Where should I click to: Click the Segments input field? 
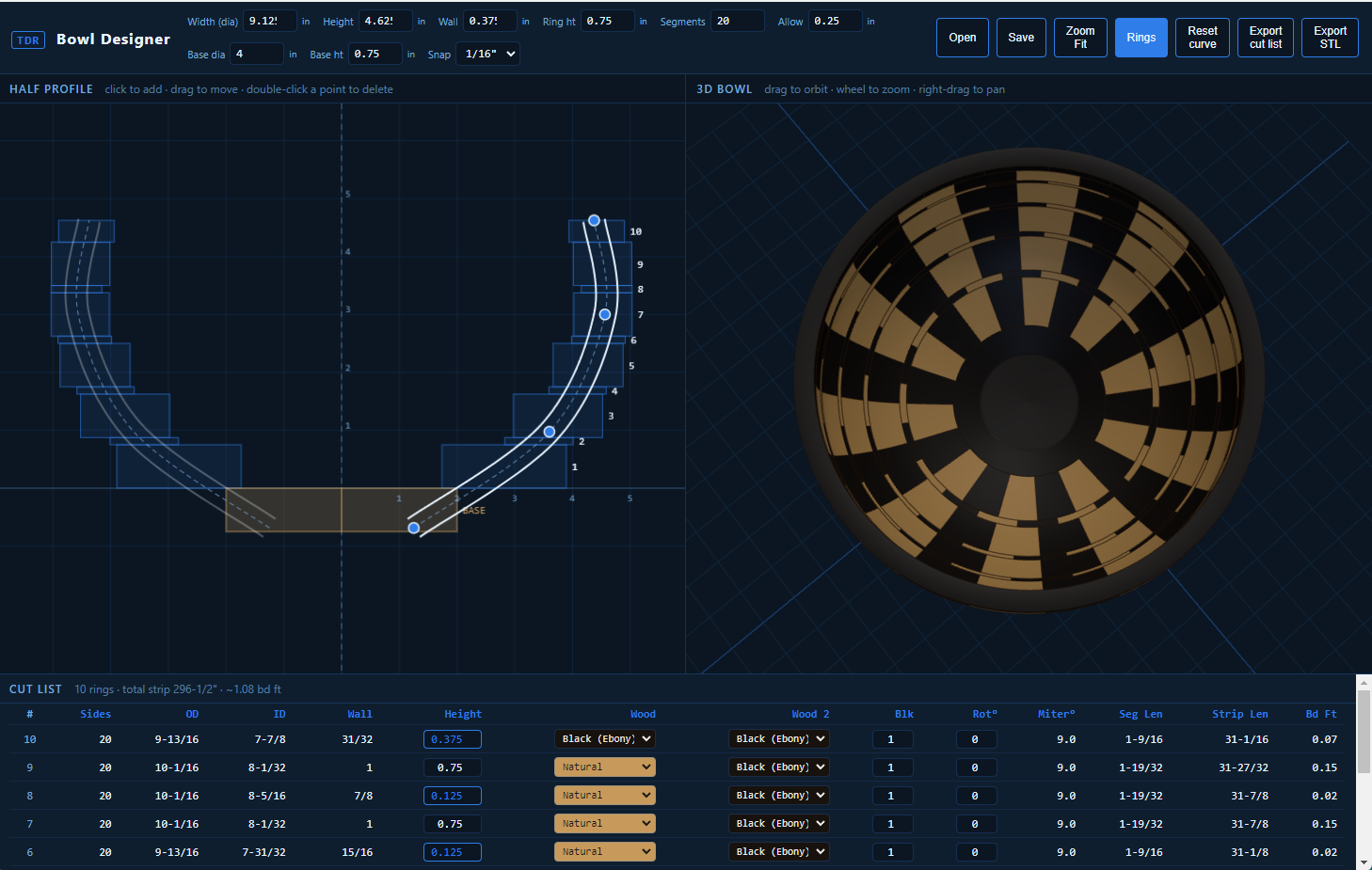point(737,21)
